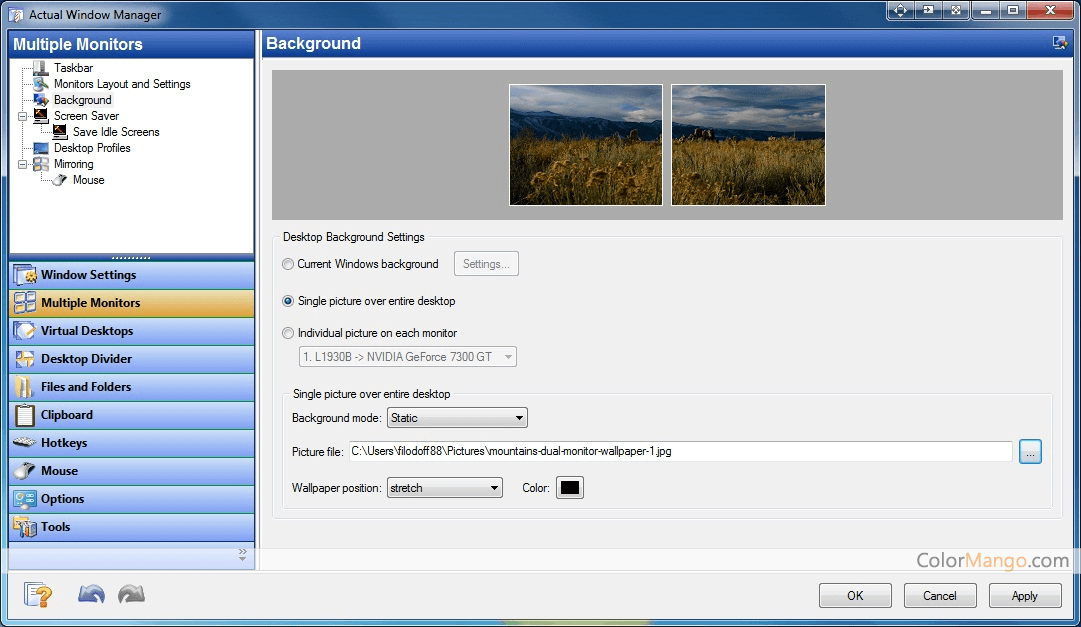Open the Virtual Desktops section
Screen dimensions: 1081x627
pos(86,331)
